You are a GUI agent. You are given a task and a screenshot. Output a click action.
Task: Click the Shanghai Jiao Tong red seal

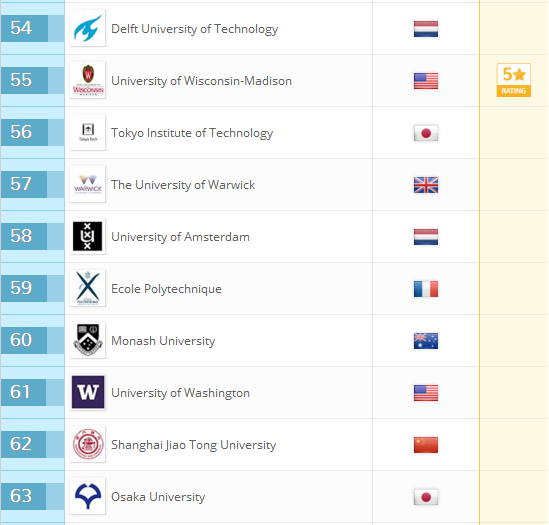(88, 444)
